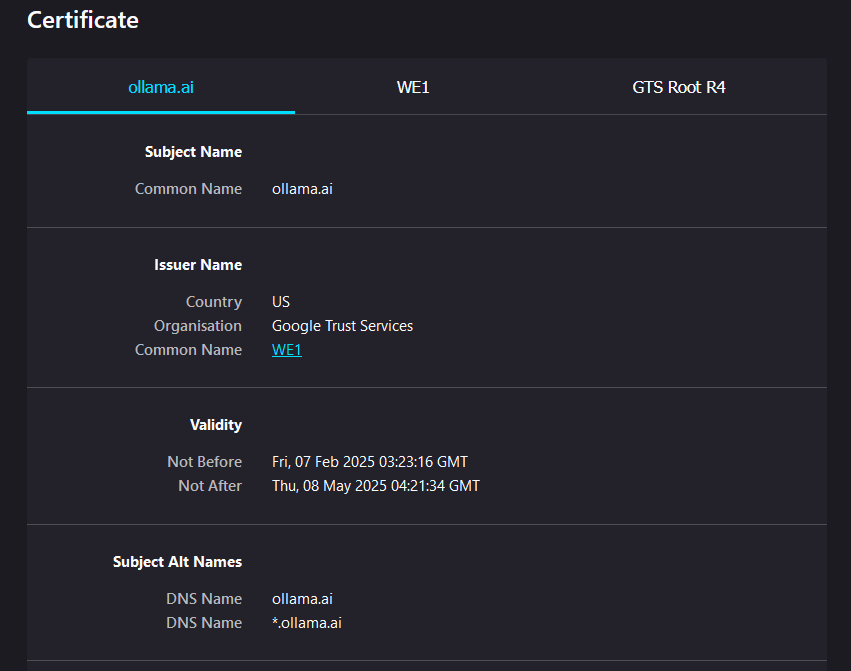Select the Validity section heading
The image size is (851, 671).
pos(216,425)
